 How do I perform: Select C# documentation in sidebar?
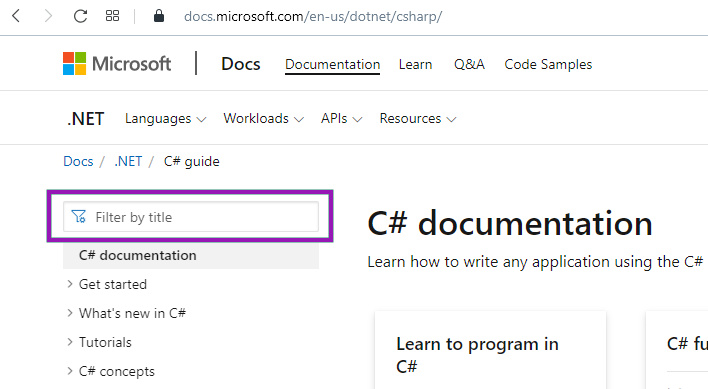tap(191, 255)
